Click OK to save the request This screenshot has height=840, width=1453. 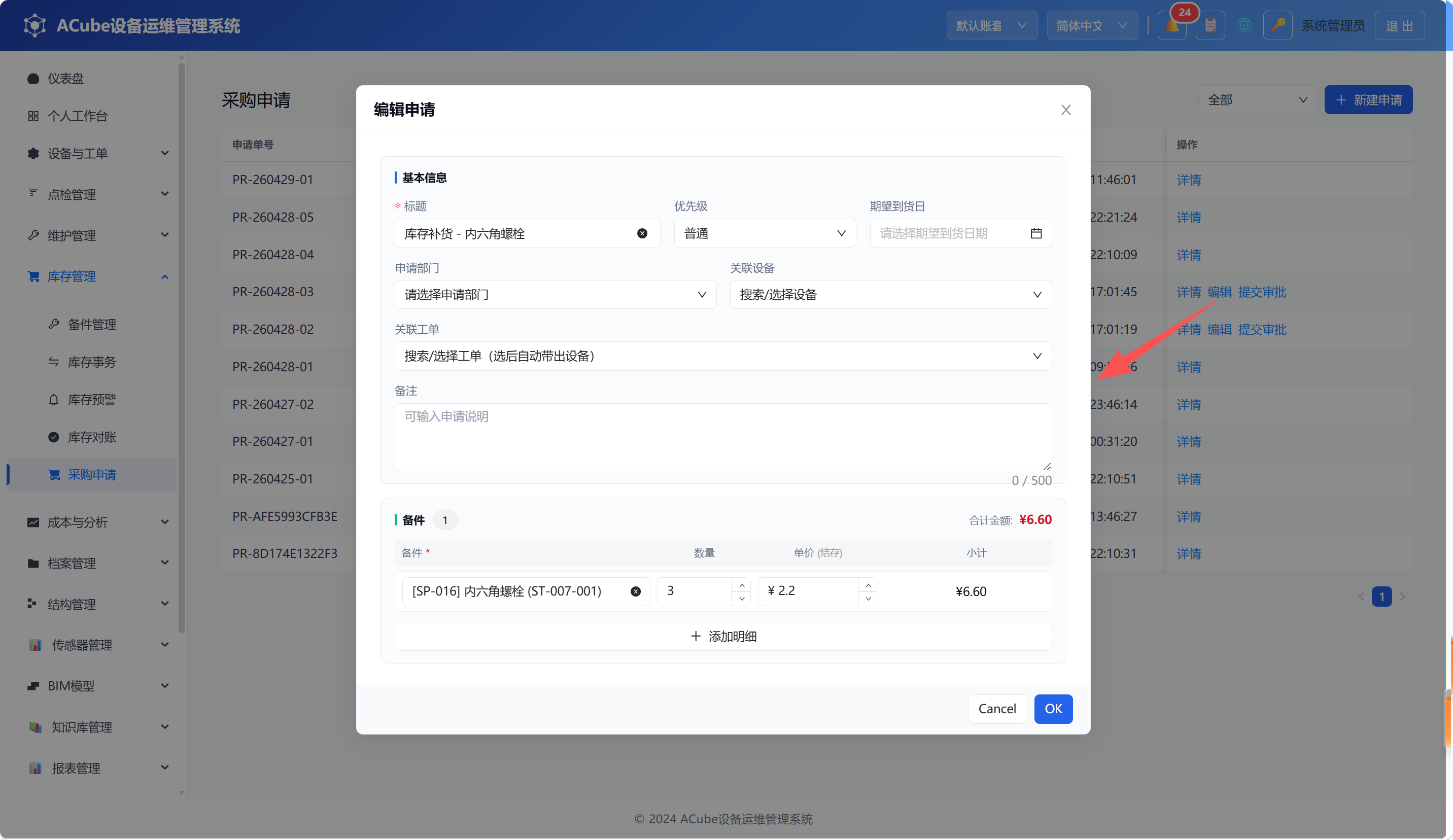pos(1053,709)
